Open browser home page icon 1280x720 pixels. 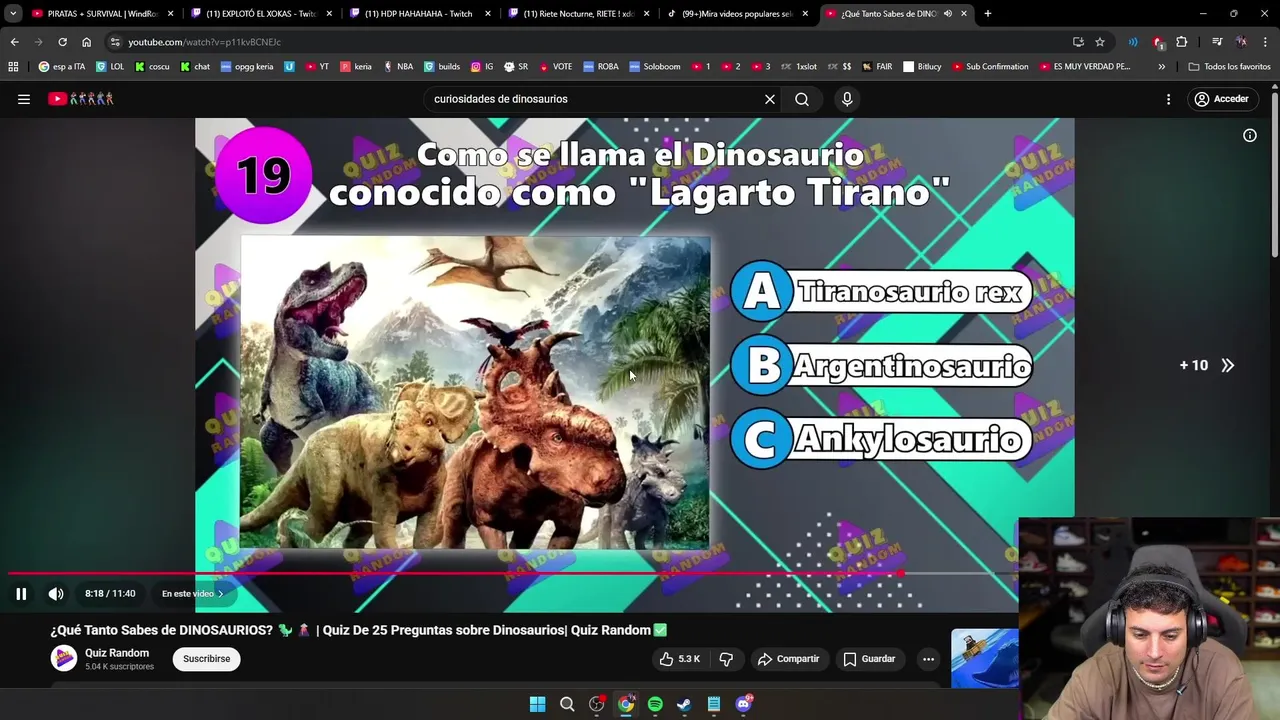86,42
